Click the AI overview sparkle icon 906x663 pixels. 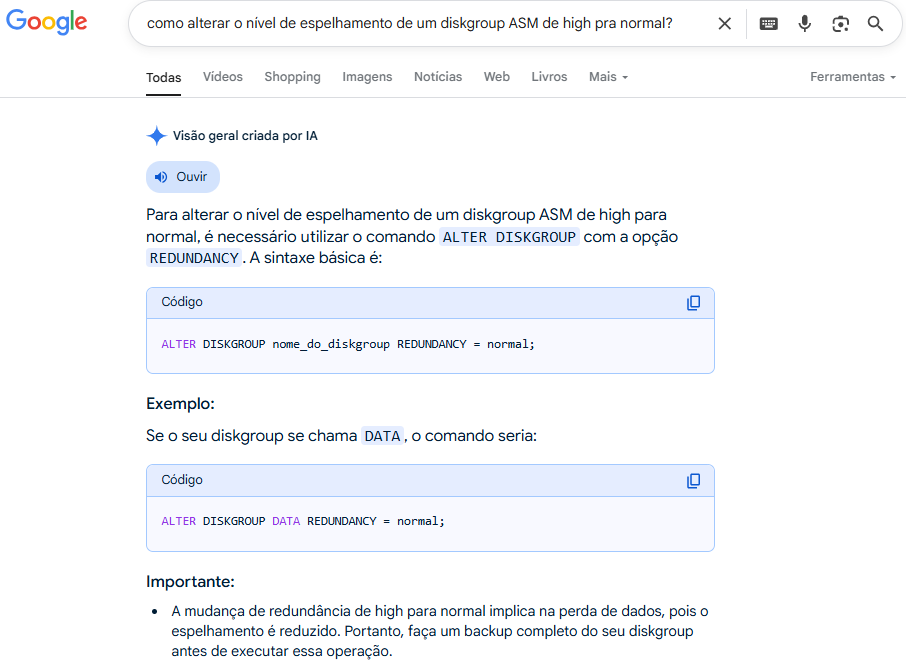[156, 136]
